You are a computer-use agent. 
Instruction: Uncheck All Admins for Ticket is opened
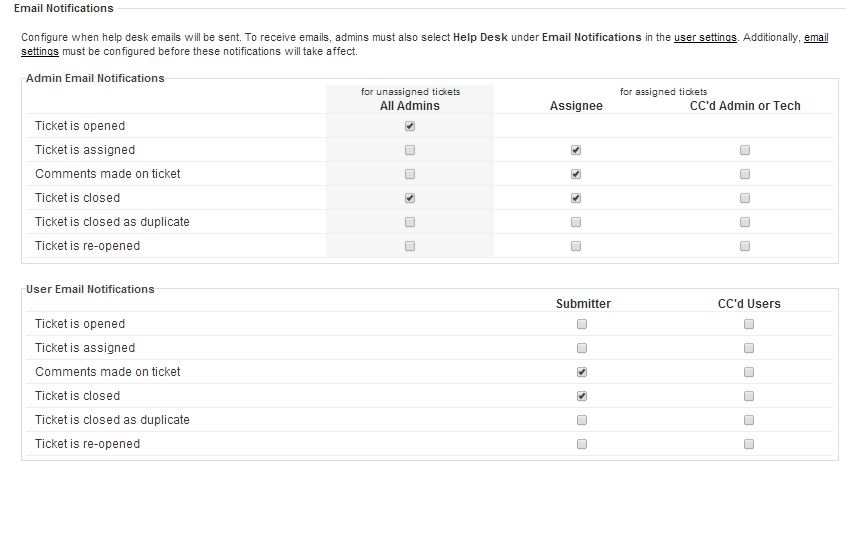410,126
